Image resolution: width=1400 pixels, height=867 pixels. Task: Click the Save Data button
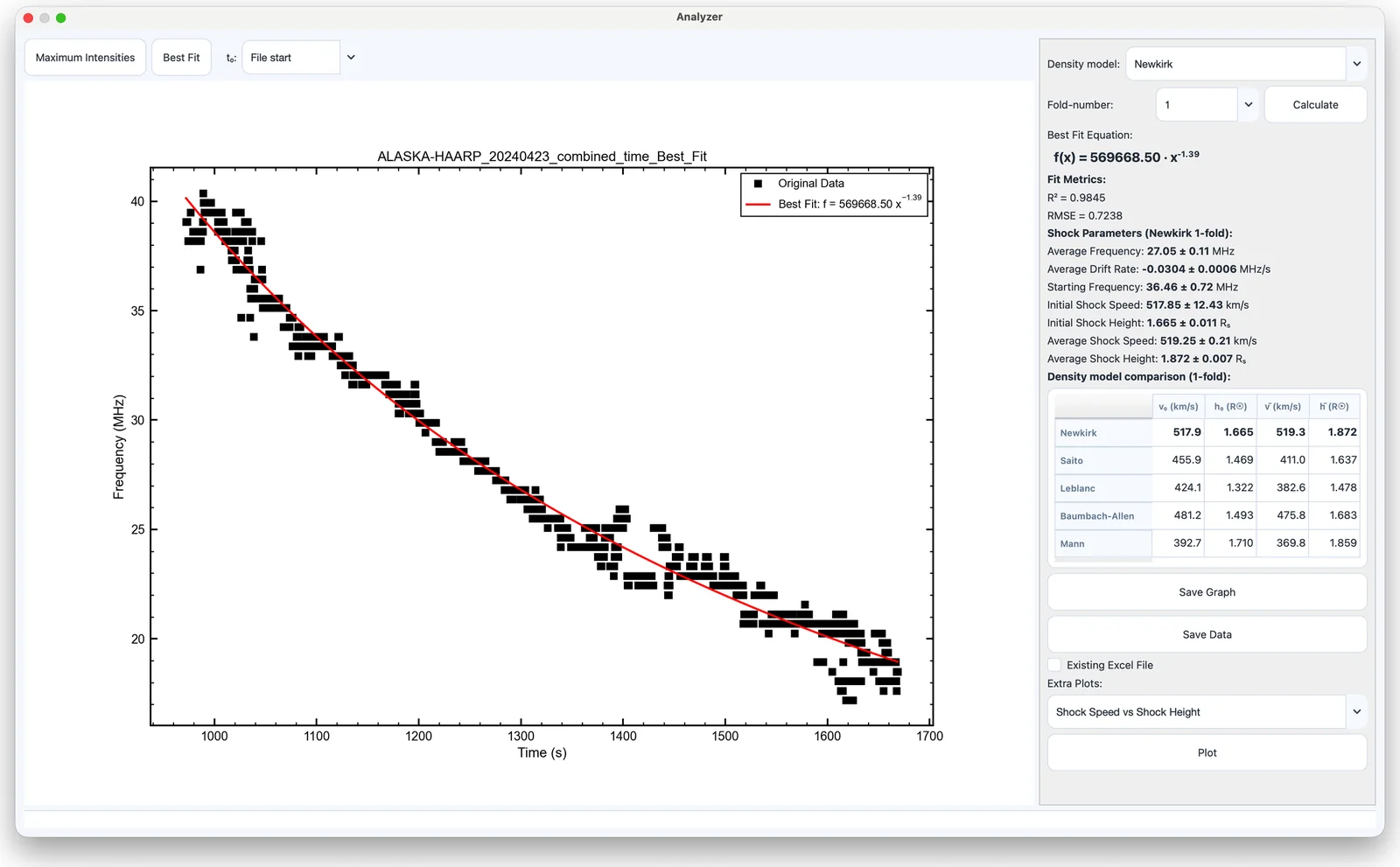tap(1207, 634)
